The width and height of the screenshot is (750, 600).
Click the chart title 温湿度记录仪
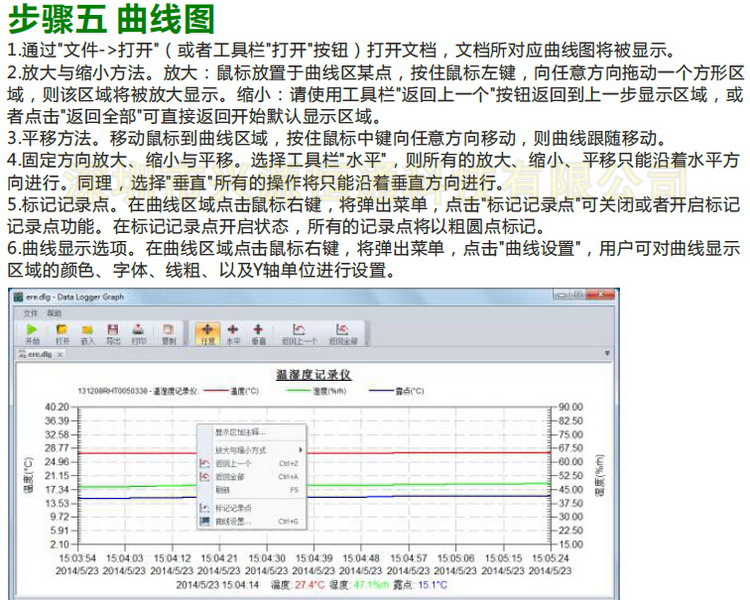313,375
